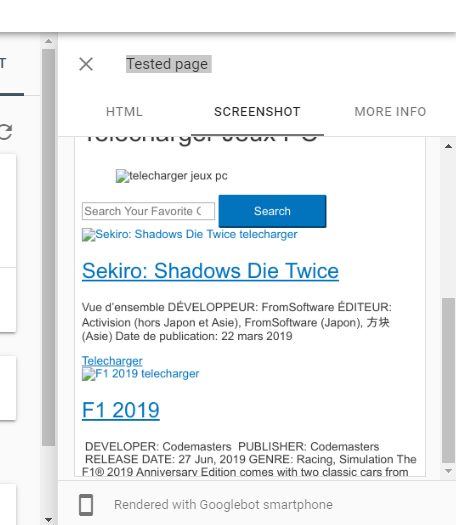The image size is (456, 525).
Task: Click the left pane scroll down arrow
Action: pos(49,520)
